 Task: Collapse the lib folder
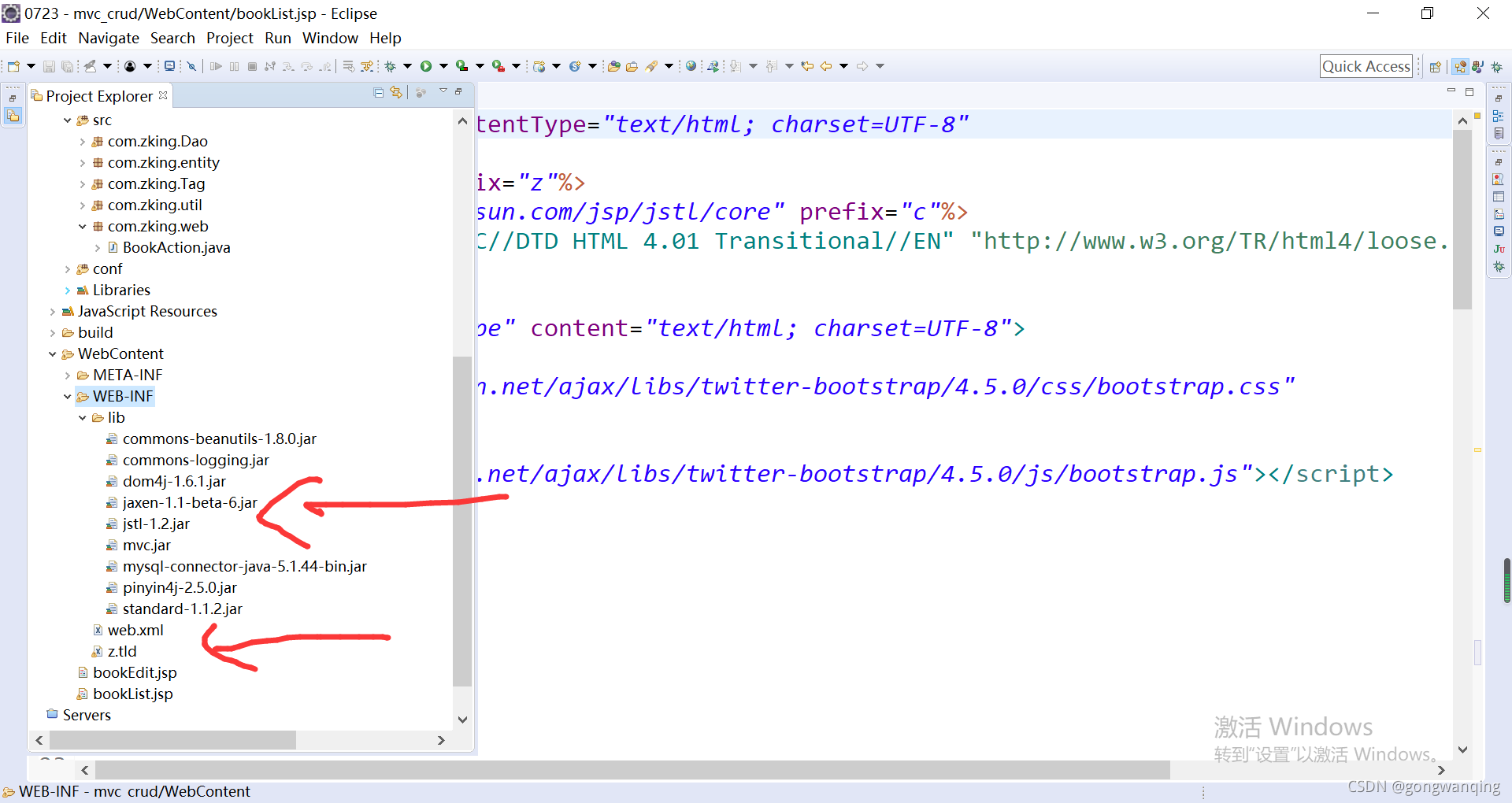[x=83, y=418]
